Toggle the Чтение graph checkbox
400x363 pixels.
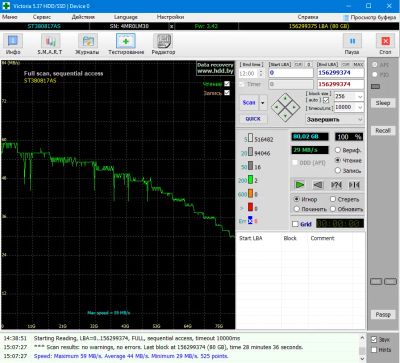click(227, 84)
